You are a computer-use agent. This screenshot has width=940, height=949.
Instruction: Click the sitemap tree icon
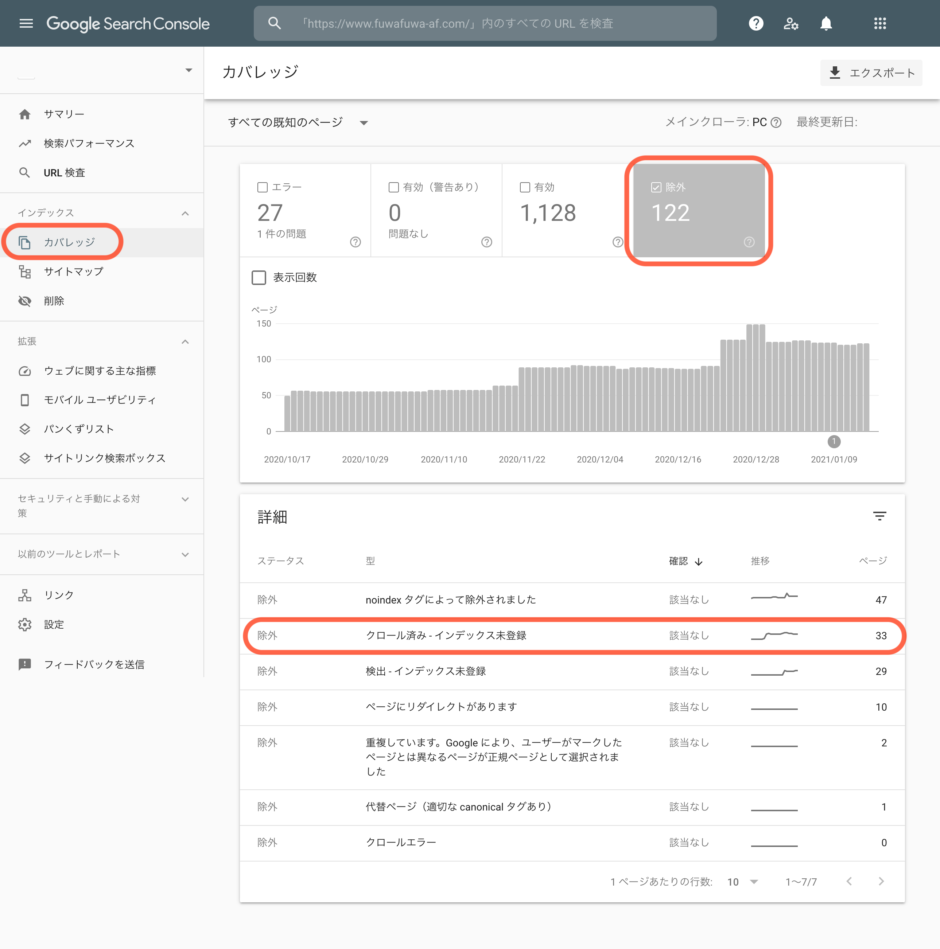pos(25,272)
